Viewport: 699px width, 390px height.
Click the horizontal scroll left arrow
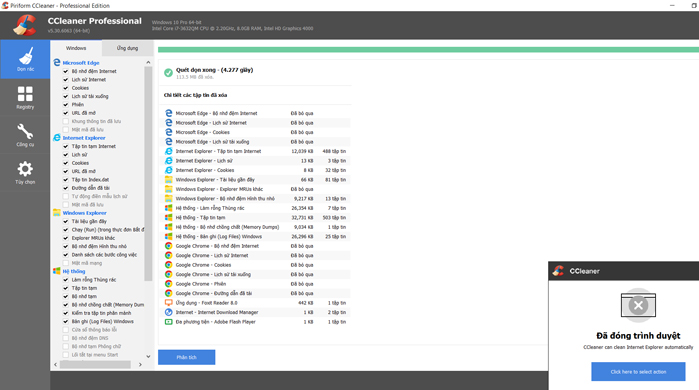click(55, 364)
